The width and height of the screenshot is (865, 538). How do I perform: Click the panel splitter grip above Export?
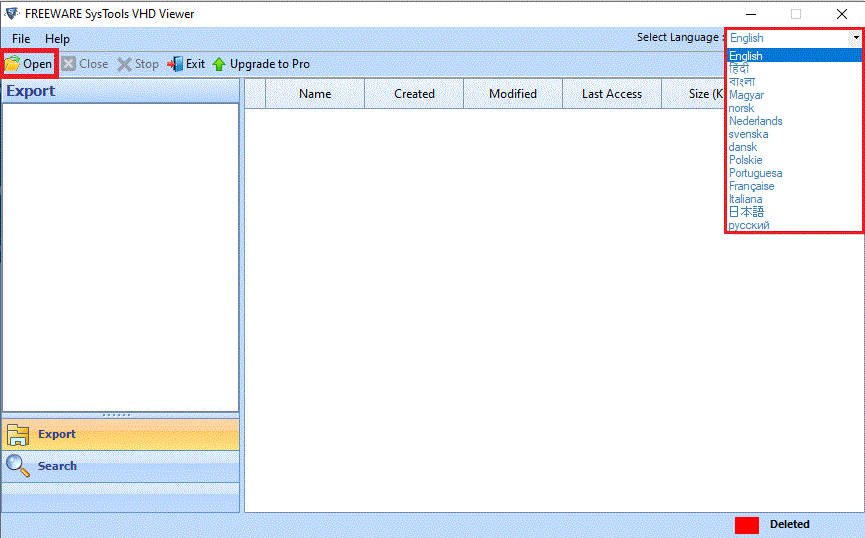[x=117, y=414]
